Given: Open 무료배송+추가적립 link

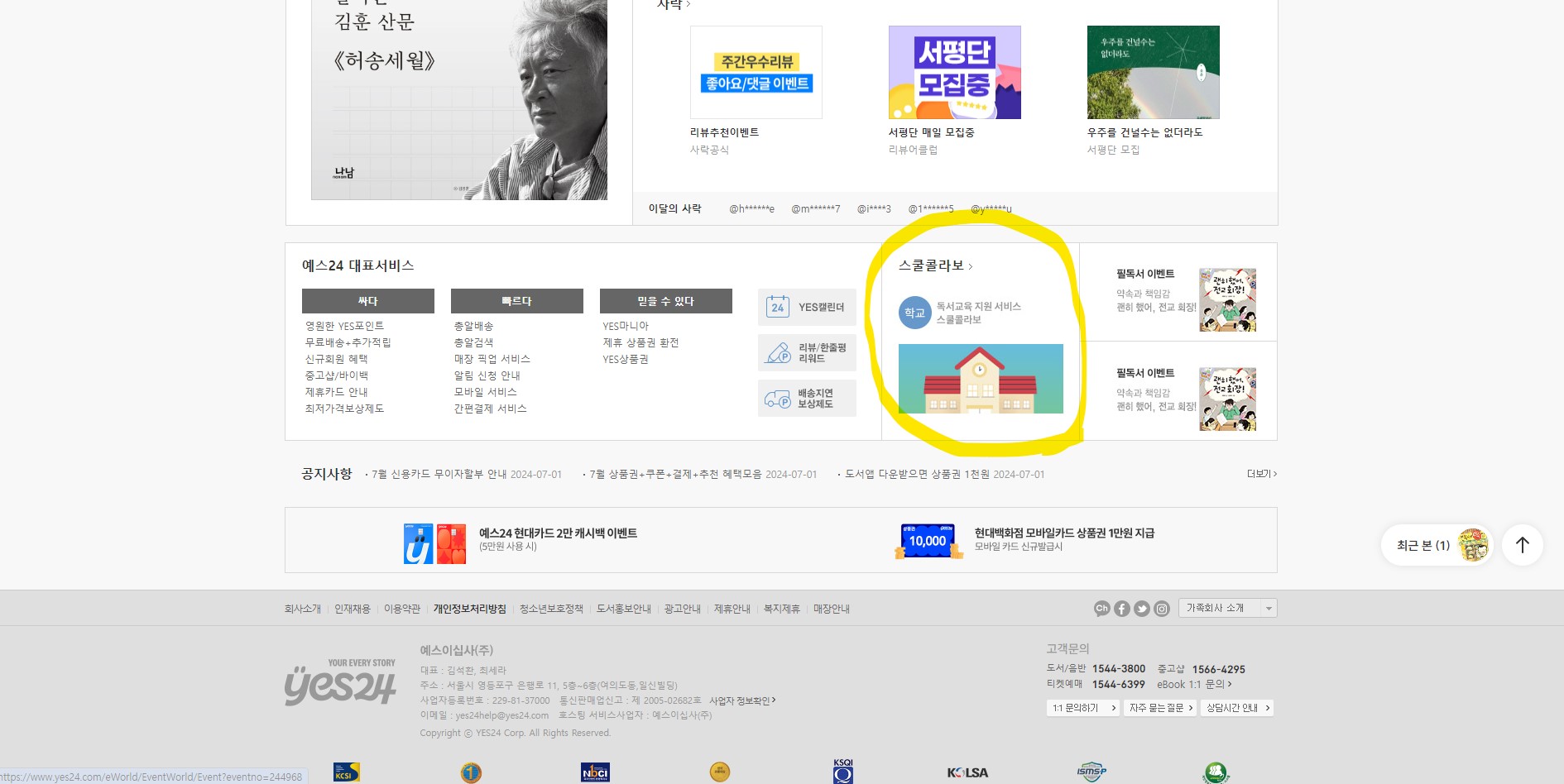Looking at the screenshot, I should [348, 342].
